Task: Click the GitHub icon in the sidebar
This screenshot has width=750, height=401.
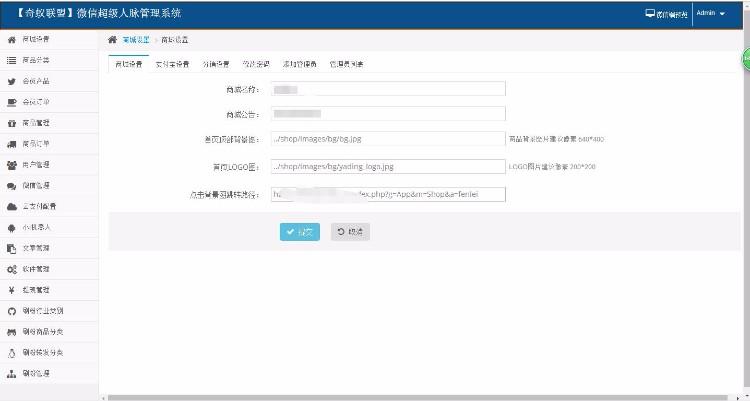Action: pyautogui.click(x=11, y=311)
